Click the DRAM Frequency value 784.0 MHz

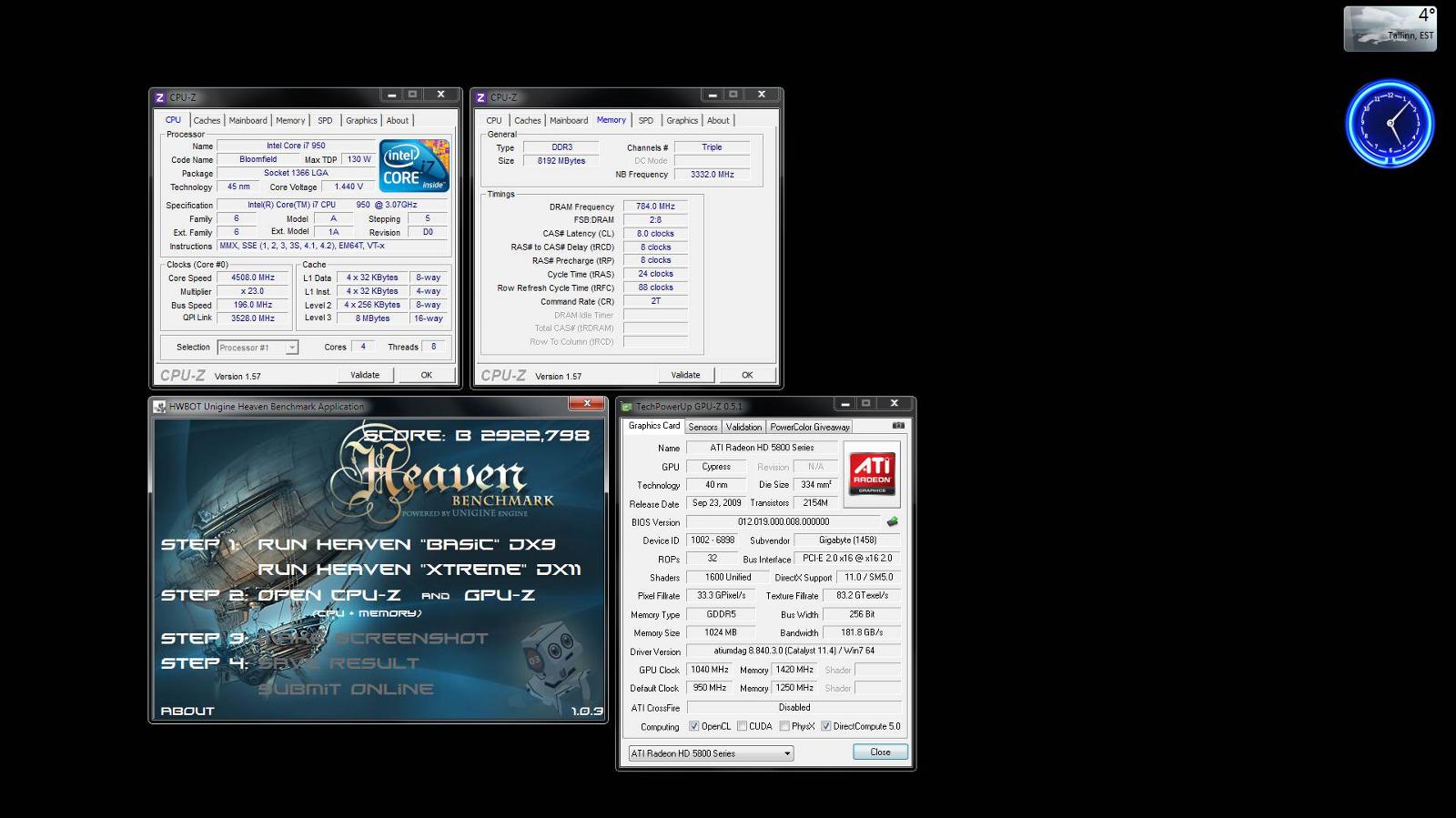point(655,207)
